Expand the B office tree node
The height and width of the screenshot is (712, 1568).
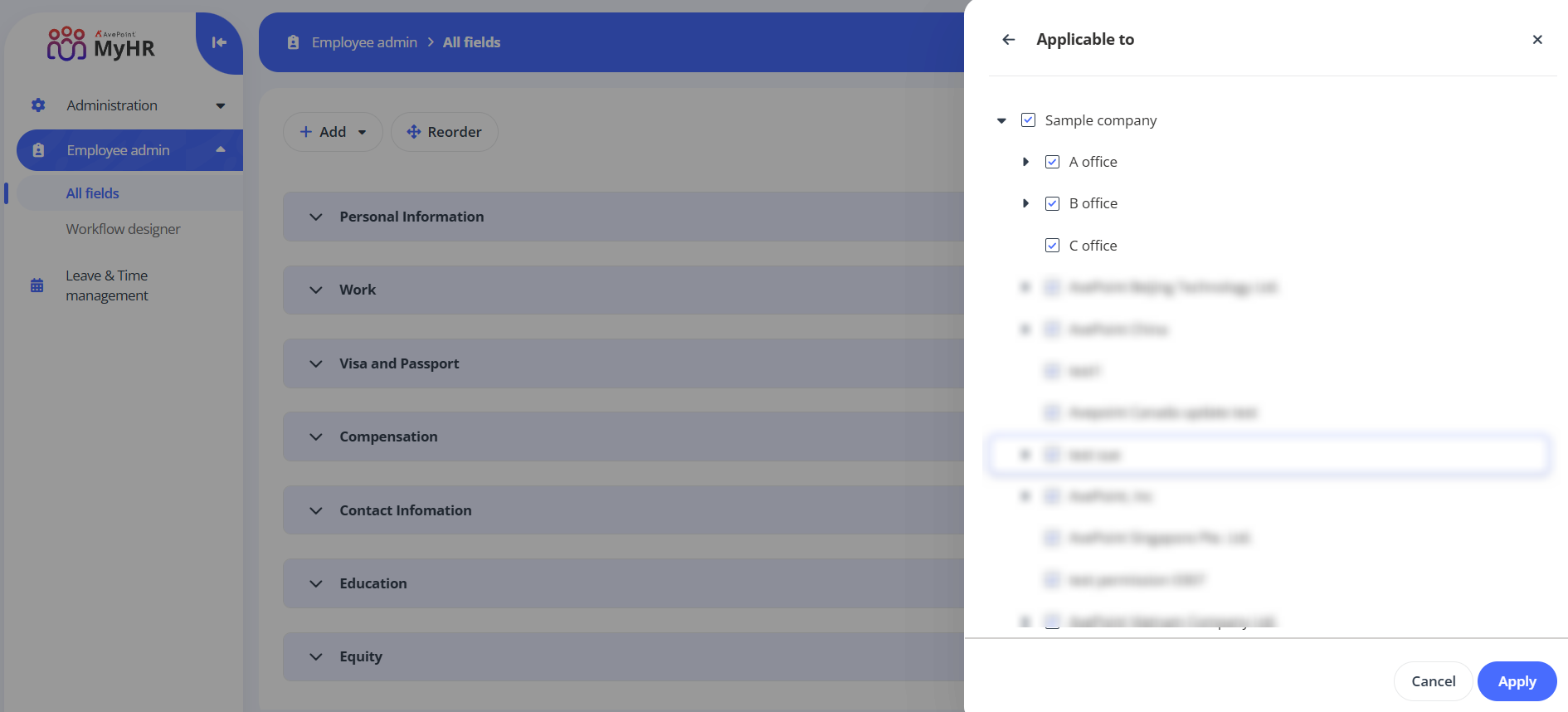[1025, 203]
